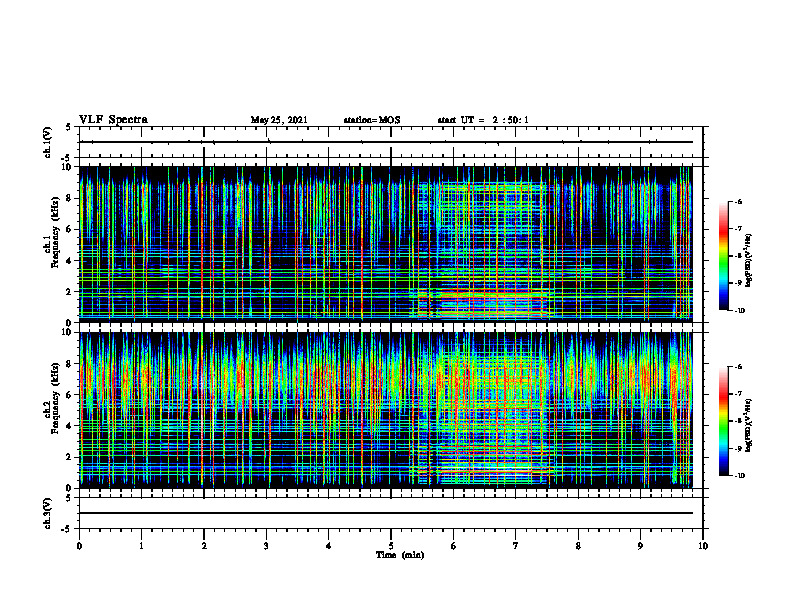This screenshot has width=792, height=612.
Task: Click the "7" minute tick on time axis
Action: 516,546
